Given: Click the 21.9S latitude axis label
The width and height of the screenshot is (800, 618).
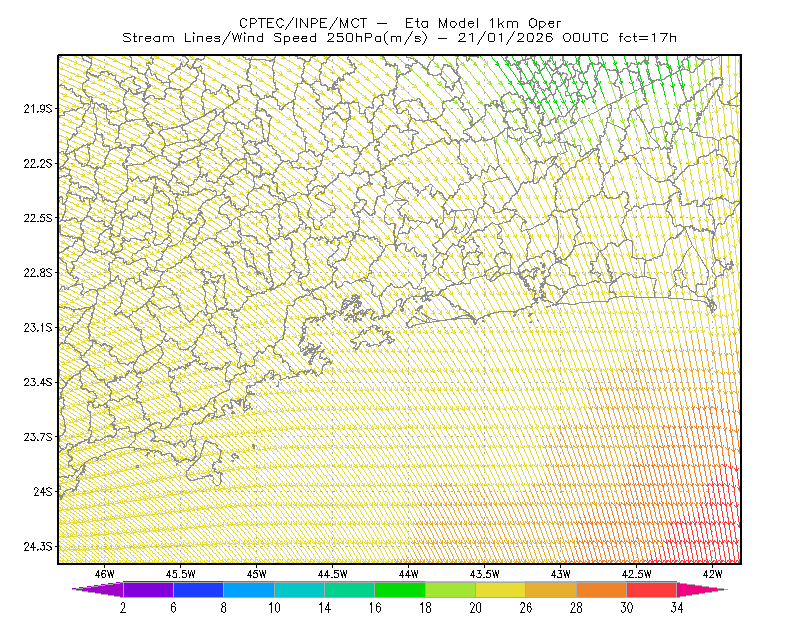Looking at the screenshot, I should [x=38, y=109].
